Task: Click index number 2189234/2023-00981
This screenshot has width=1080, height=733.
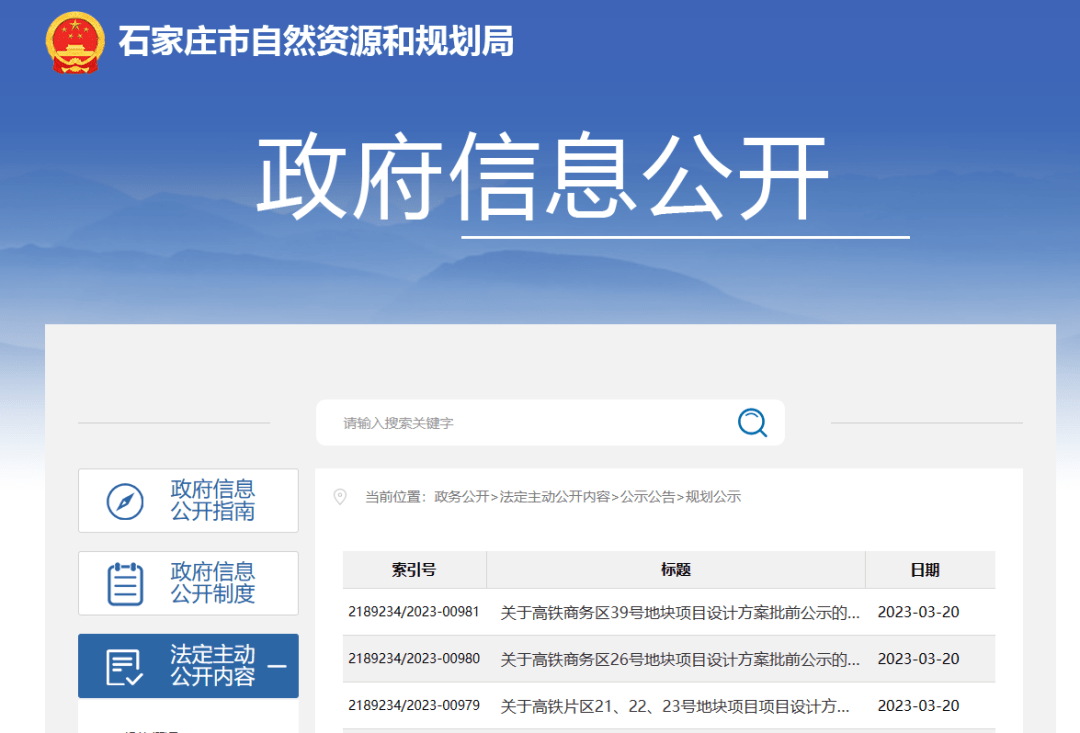Action: [x=414, y=612]
